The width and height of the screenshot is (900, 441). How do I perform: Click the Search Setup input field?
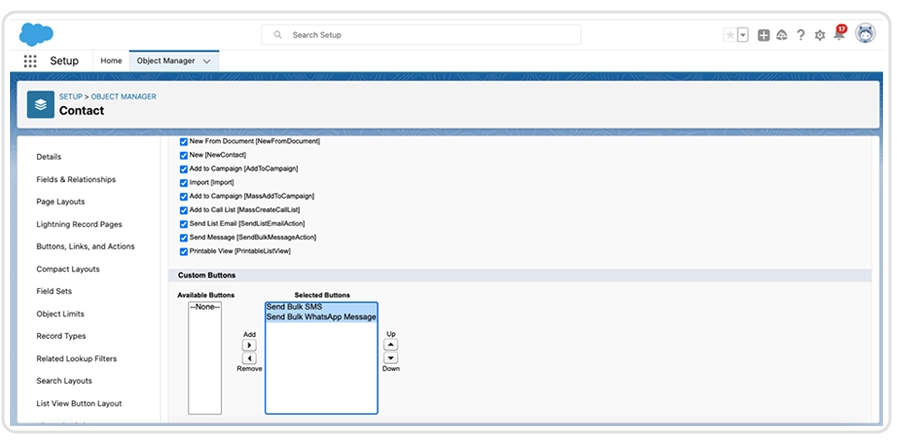click(x=450, y=35)
